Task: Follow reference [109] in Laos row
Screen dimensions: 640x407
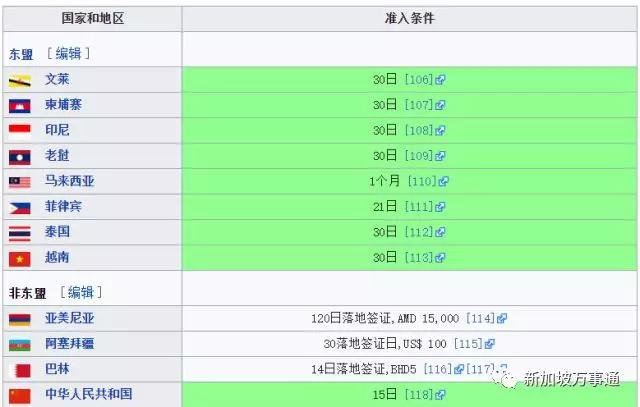Action: click(418, 156)
